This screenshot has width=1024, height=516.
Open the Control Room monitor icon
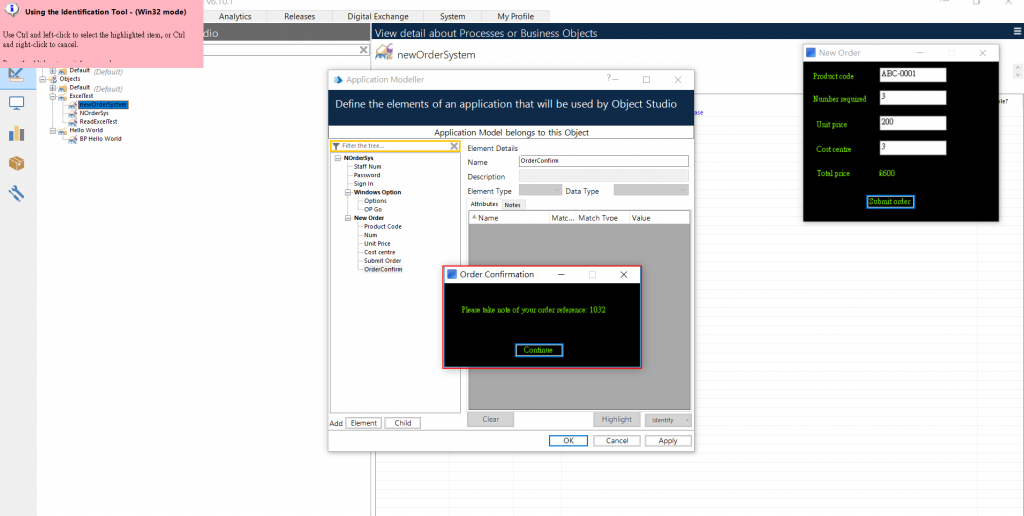coord(16,103)
